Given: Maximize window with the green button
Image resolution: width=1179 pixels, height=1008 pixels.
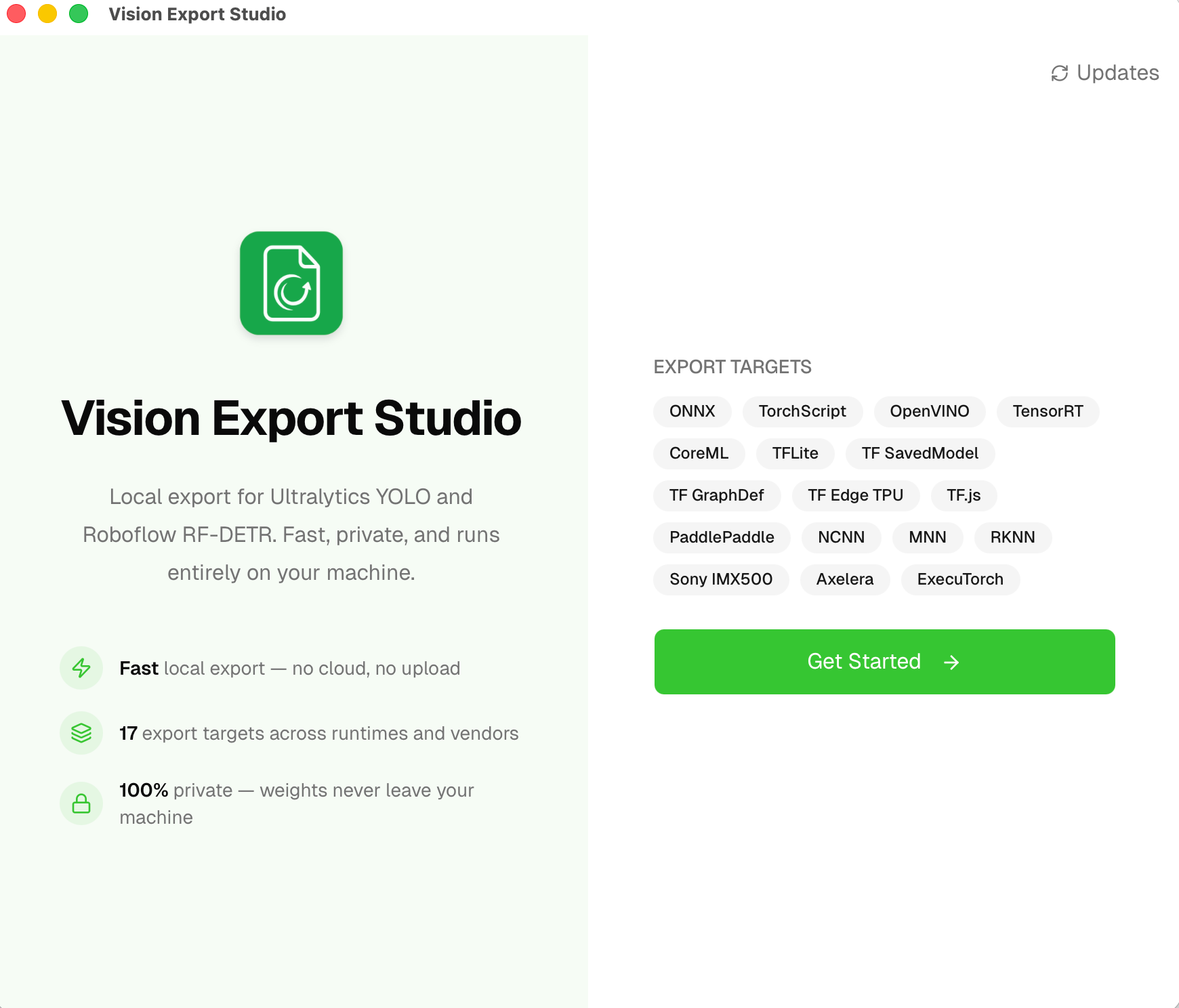Looking at the screenshot, I should pyautogui.click(x=79, y=14).
